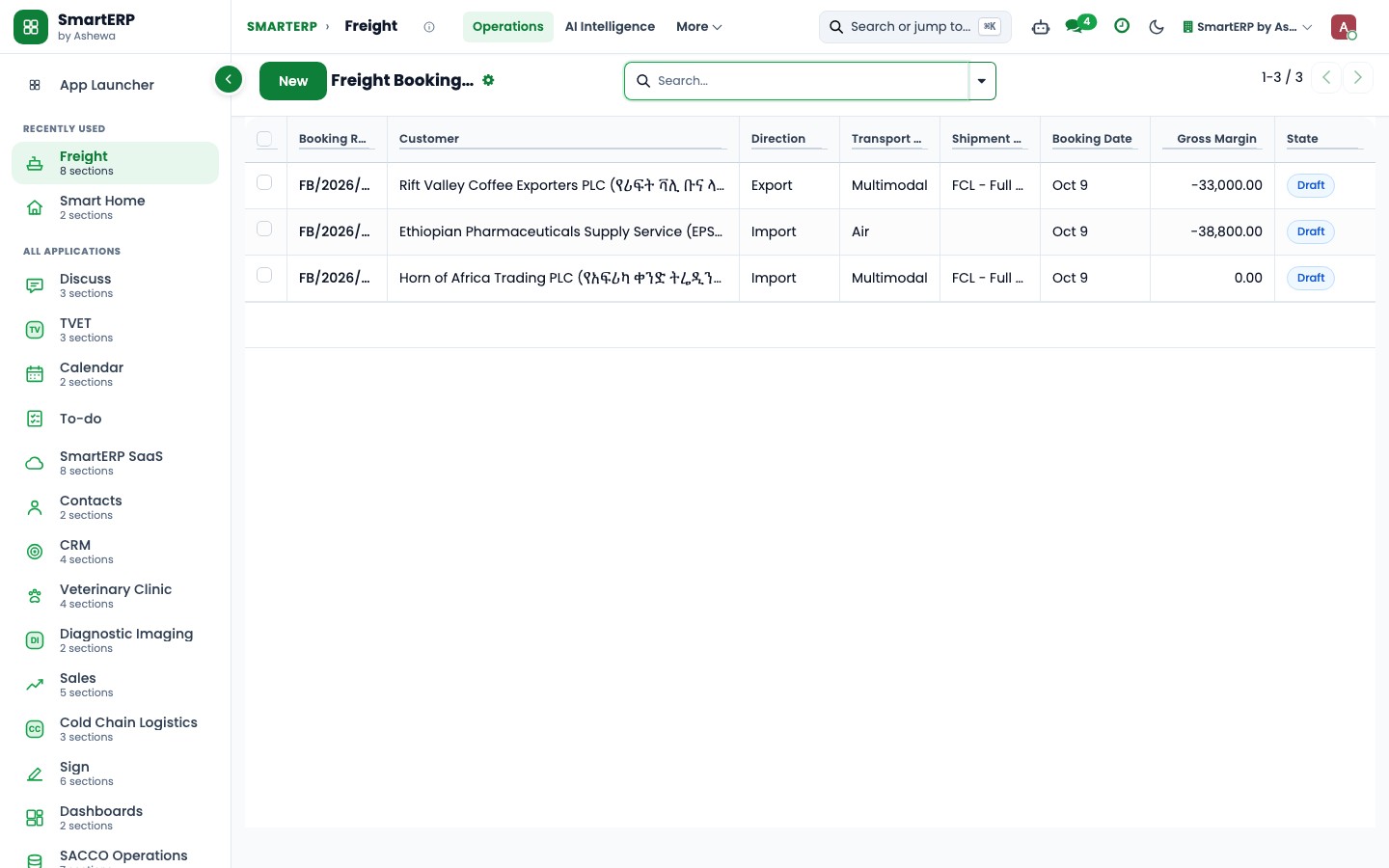Sort by the Booking R... column header
The image size is (1389, 868).
click(337, 139)
